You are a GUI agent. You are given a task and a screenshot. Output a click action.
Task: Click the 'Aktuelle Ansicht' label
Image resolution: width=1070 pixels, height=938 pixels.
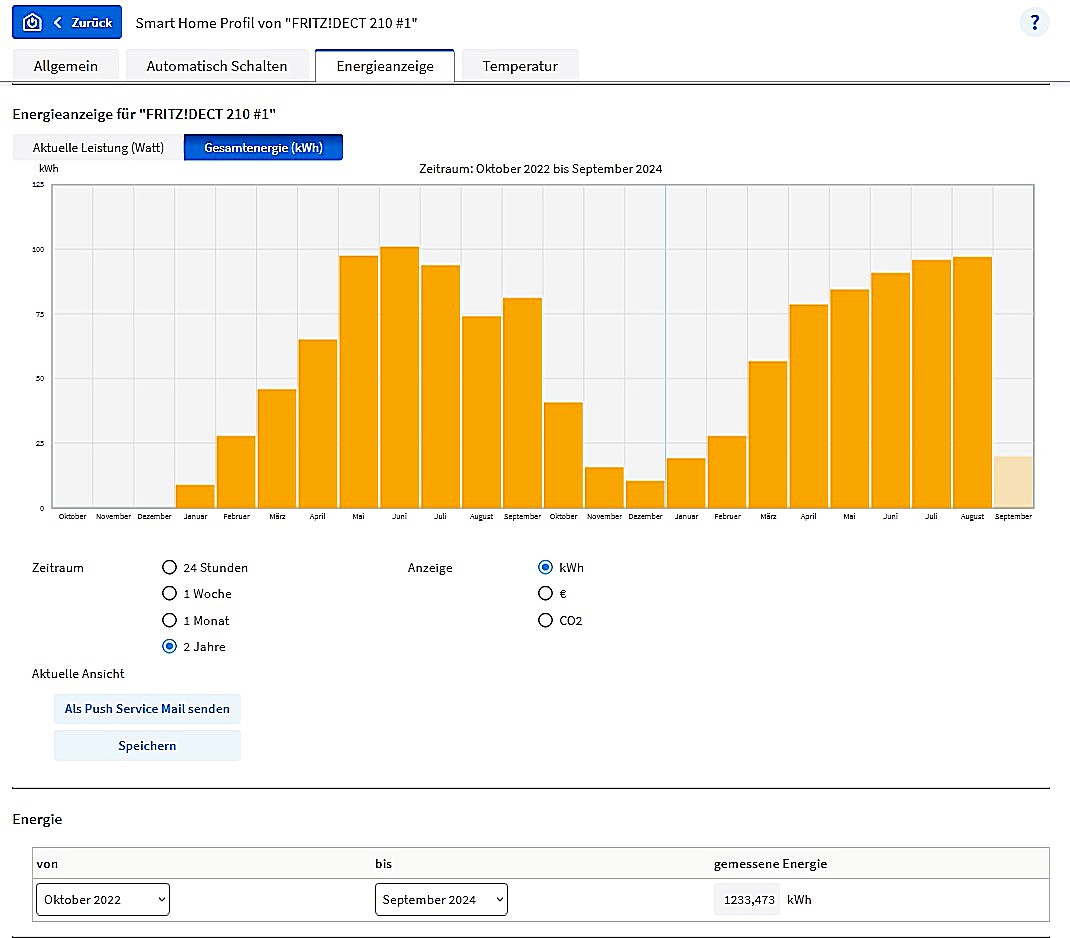[x=78, y=674]
